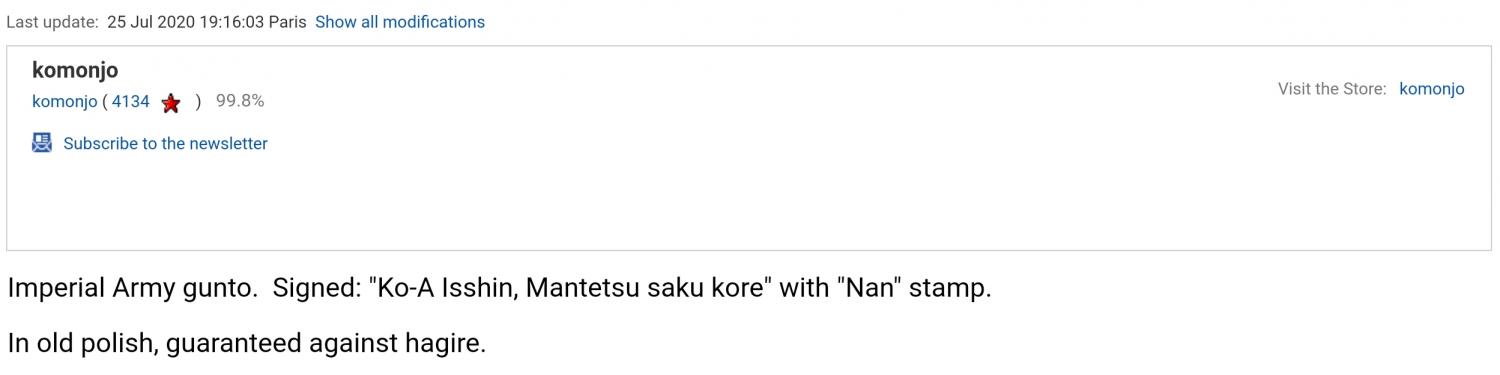View the 4134 feedback score details
The height and width of the screenshot is (375, 1500).
click(x=130, y=101)
